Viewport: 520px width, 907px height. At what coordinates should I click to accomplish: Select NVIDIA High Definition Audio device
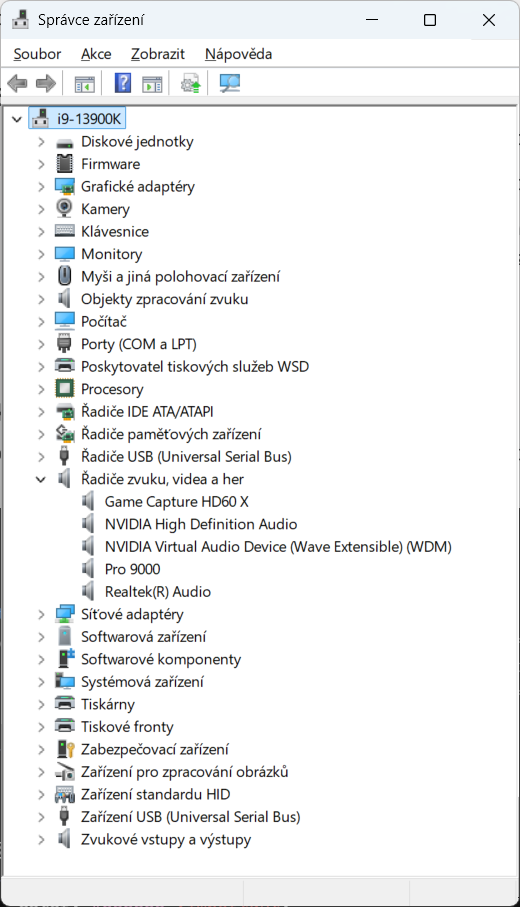[x=201, y=524]
